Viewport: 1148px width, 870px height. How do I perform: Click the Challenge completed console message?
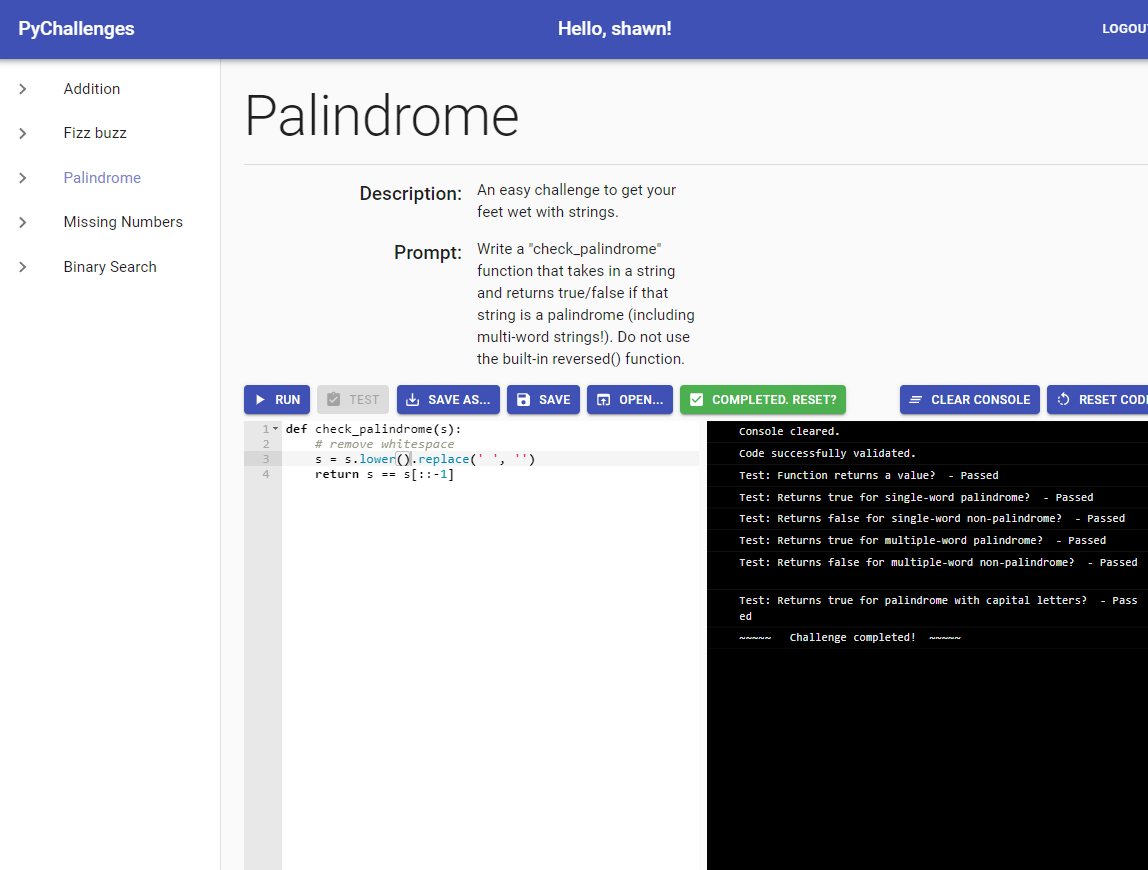click(850, 638)
